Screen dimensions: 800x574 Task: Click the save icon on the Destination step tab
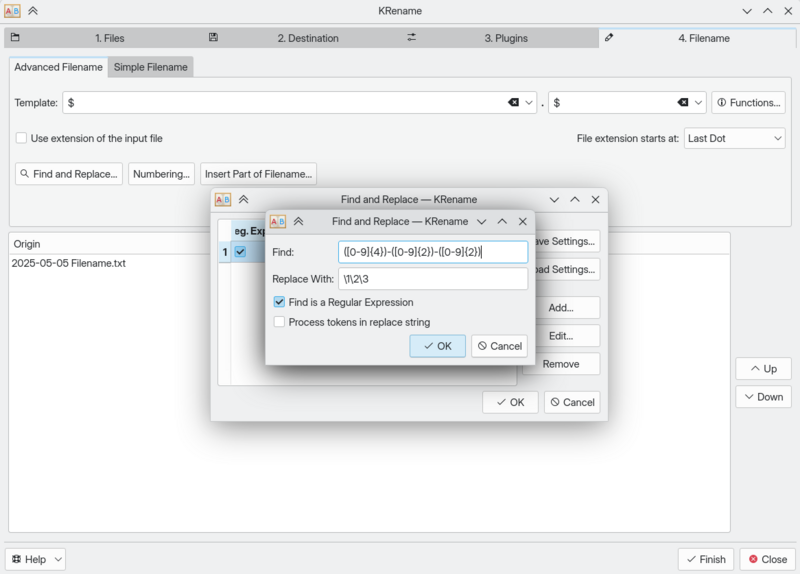tap(213, 37)
